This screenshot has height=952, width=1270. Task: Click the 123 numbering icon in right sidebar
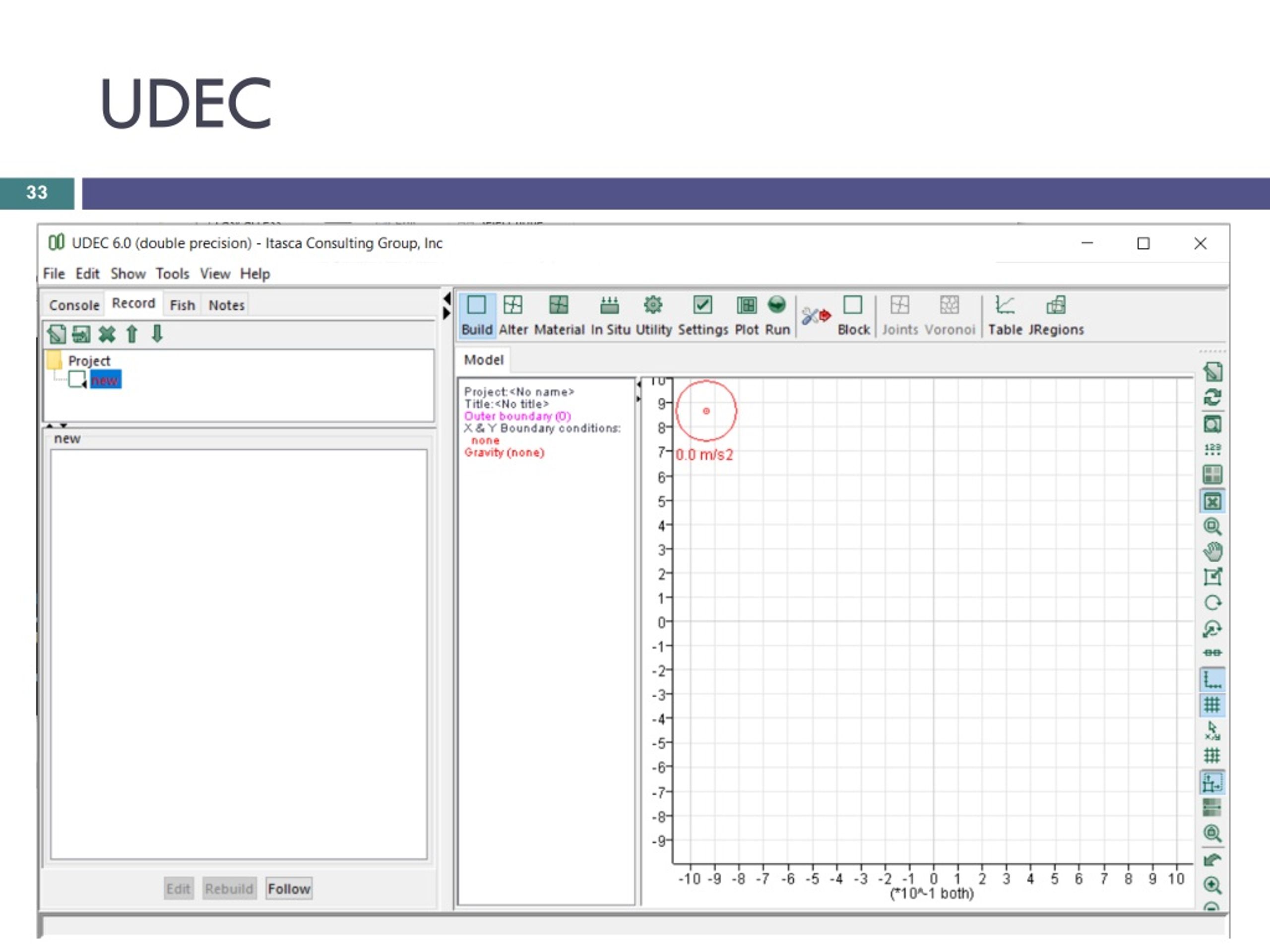point(1212,449)
